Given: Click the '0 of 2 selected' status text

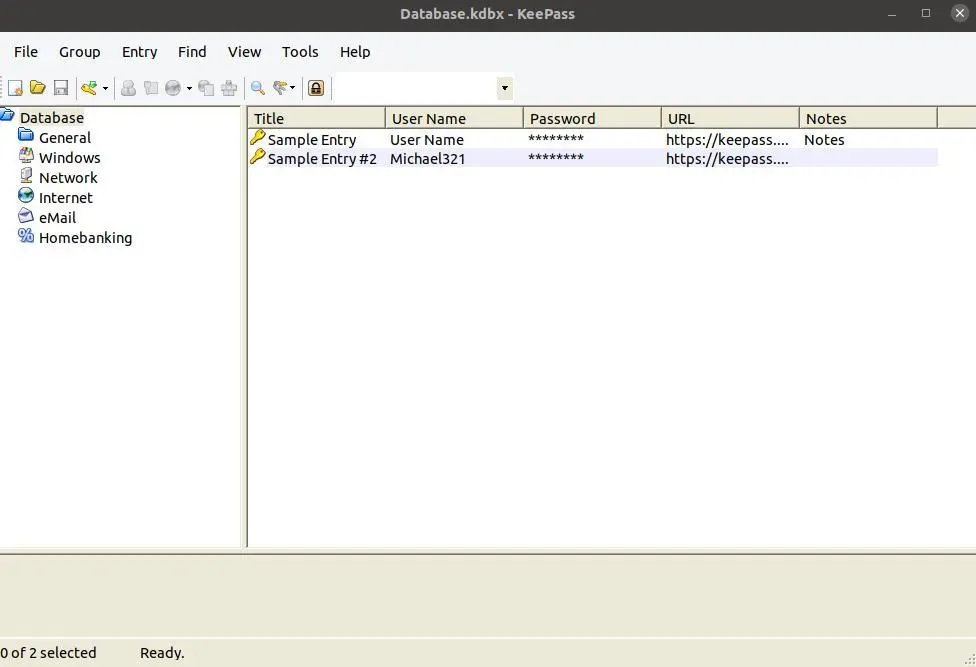Looking at the screenshot, I should tap(49, 653).
